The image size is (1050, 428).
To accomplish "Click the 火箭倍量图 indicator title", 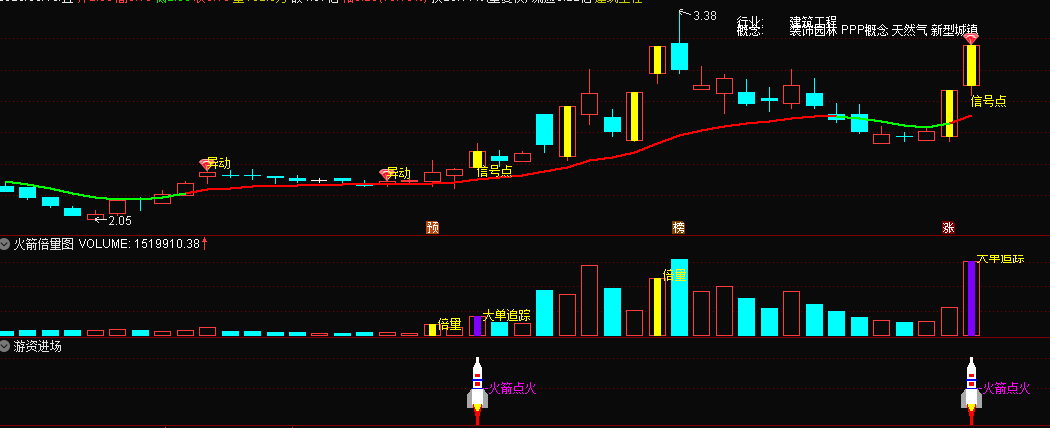I will point(44,244).
